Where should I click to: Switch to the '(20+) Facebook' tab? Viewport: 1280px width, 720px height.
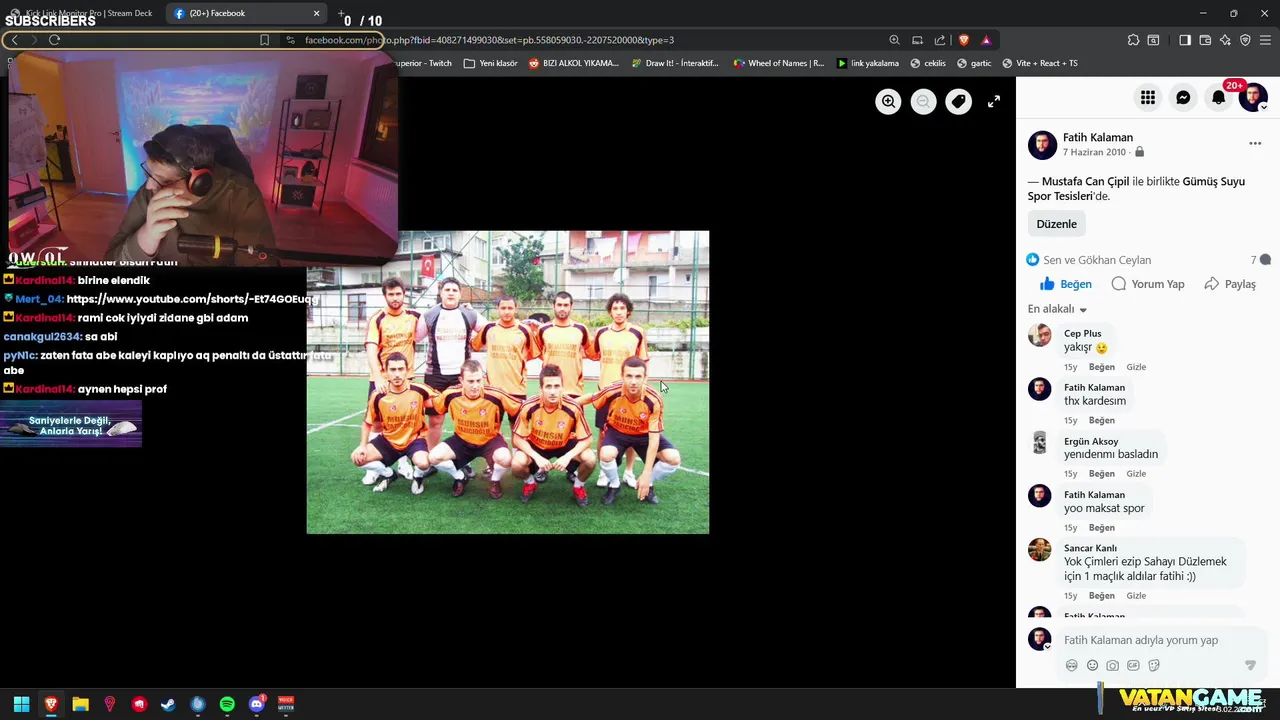[x=246, y=13]
